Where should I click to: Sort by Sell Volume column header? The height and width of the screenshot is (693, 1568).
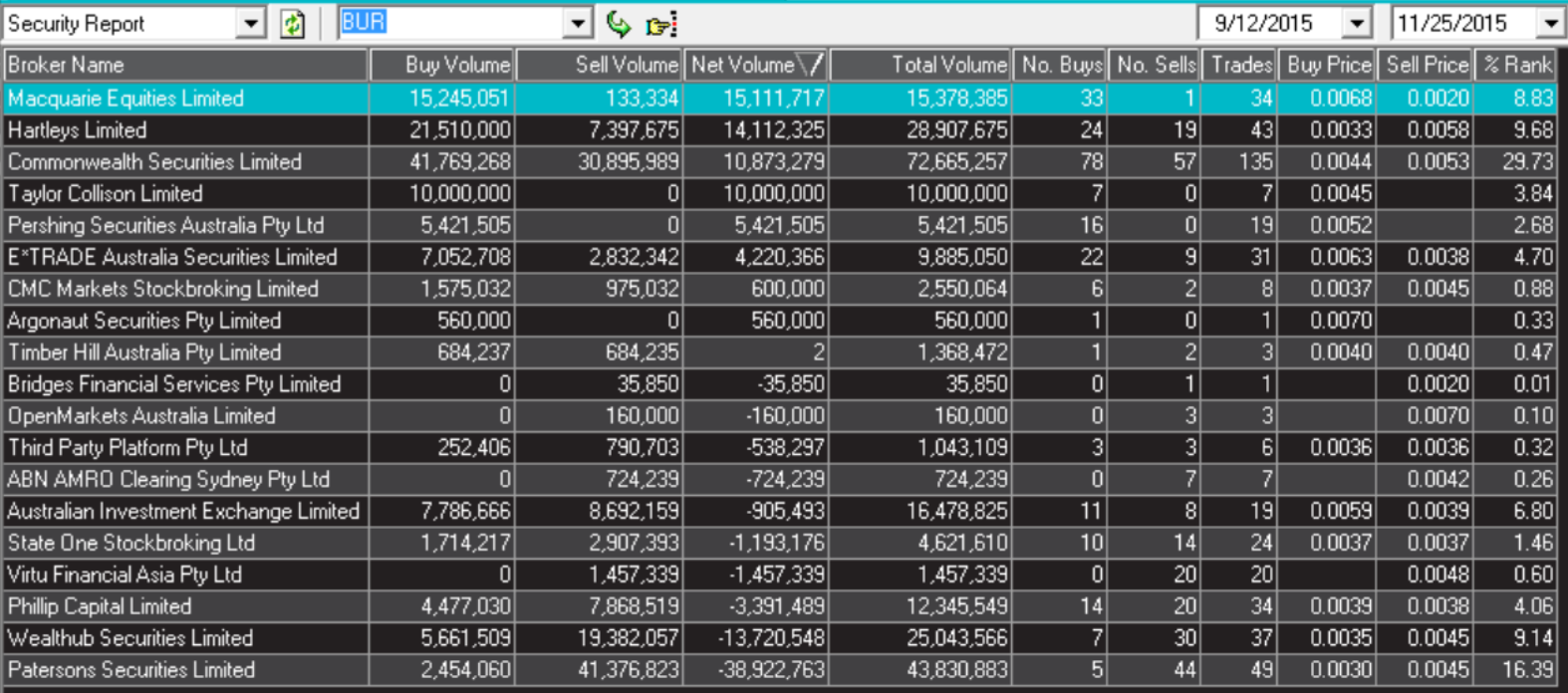[599, 65]
